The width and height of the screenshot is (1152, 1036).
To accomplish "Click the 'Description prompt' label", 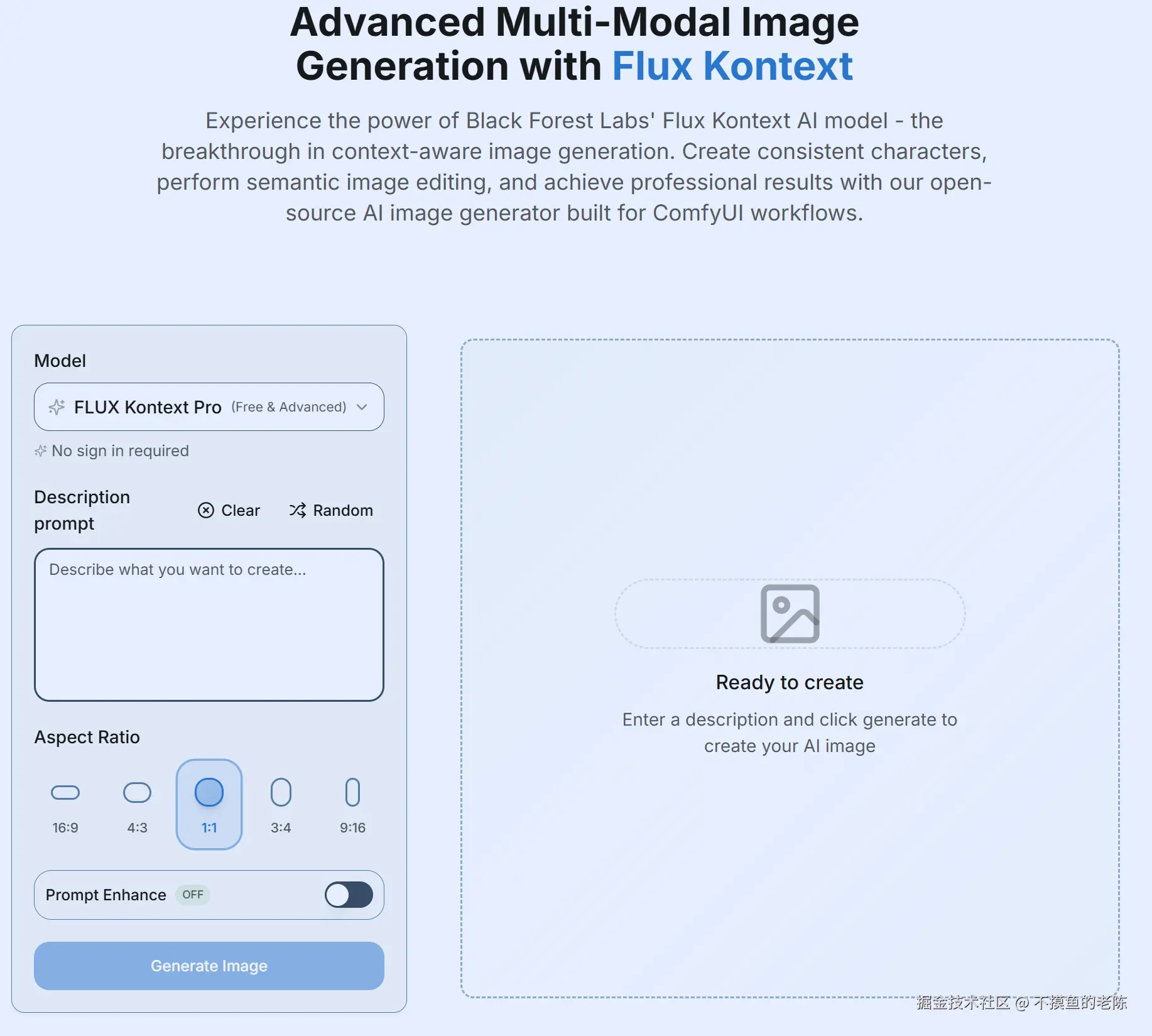I will [x=82, y=510].
